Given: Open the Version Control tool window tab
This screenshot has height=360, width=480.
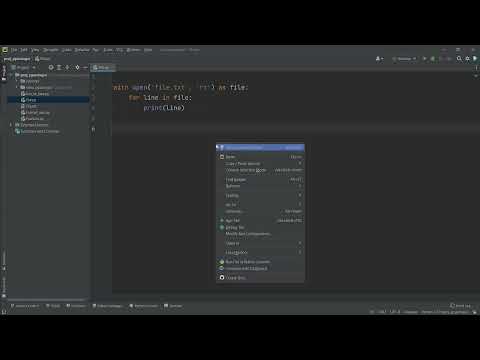Looking at the screenshot, I should click(25, 306).
